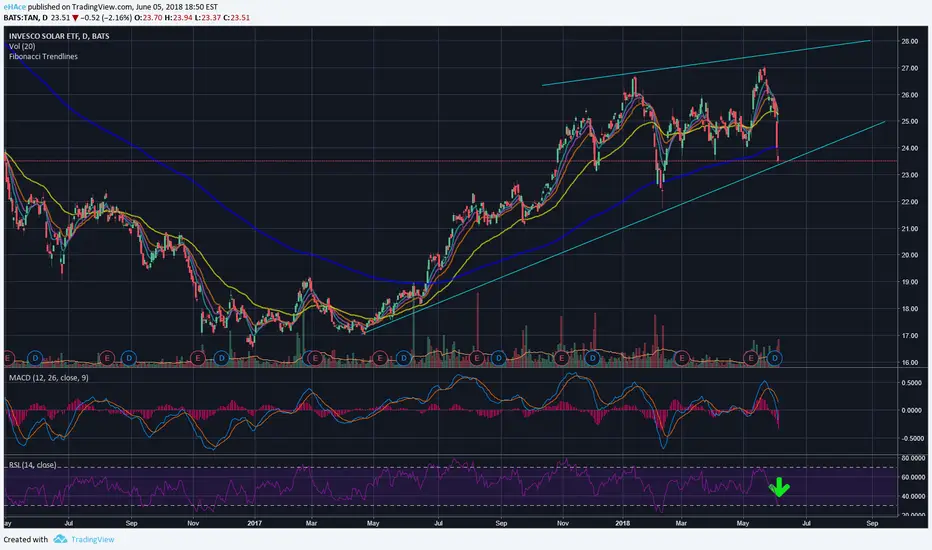Open the earnings marker near May 2018
Viewport: 932px width, 550px height.
751,358
